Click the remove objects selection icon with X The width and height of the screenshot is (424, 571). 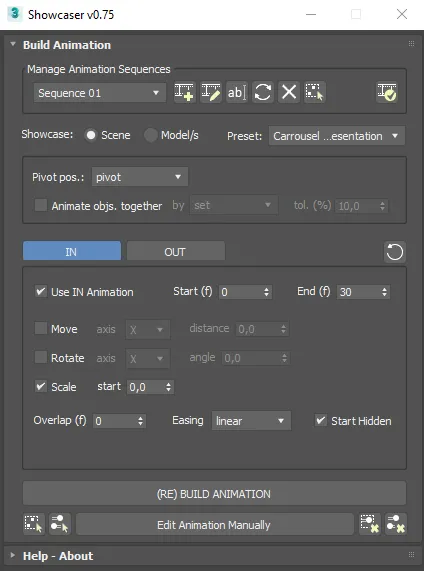click(370, 524)
